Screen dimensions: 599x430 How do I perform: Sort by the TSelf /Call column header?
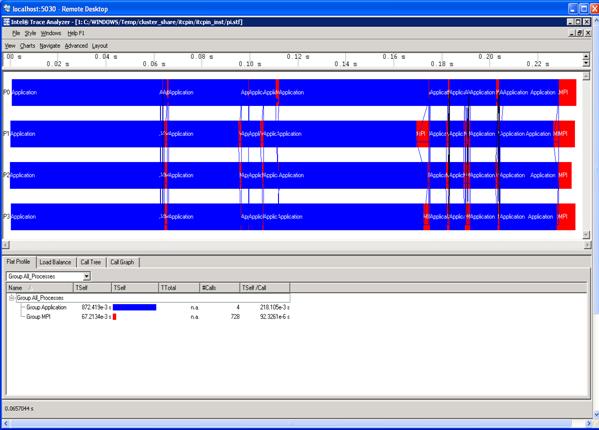click(x=264, y=288)
